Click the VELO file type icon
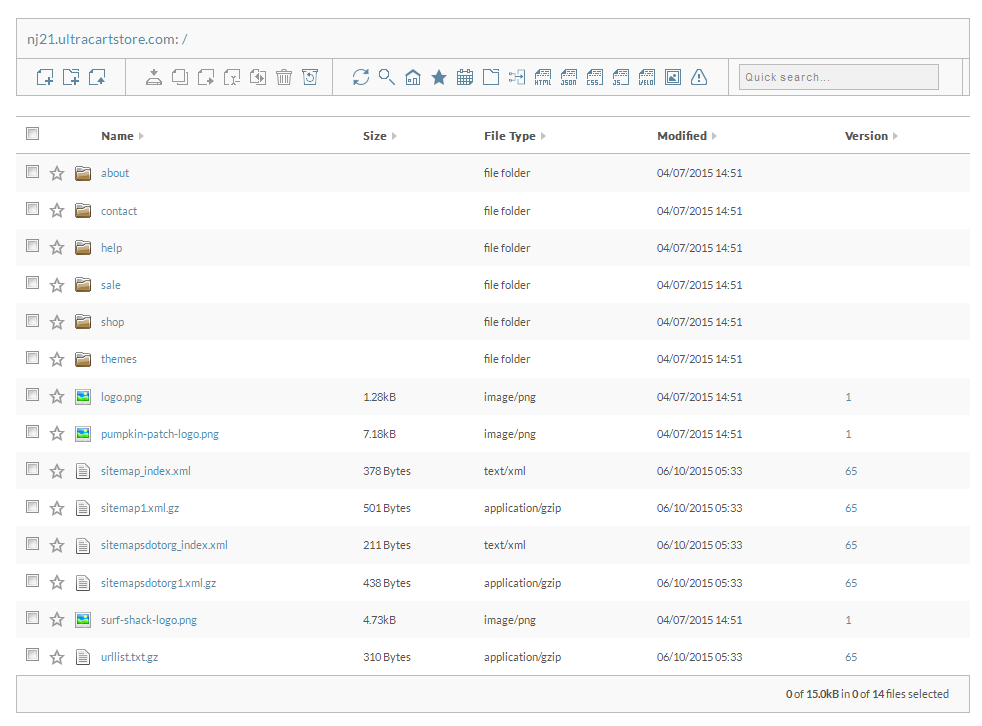Screen dimensions: 982x726 pyautogui.click(x=647, y=77)
